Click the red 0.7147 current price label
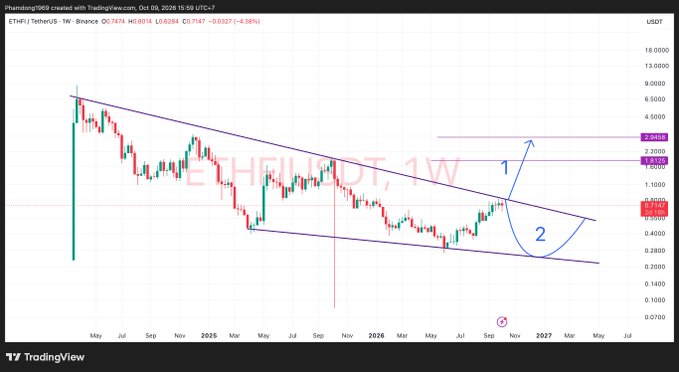This screenshot has height=372, width=679. [654, 207]
